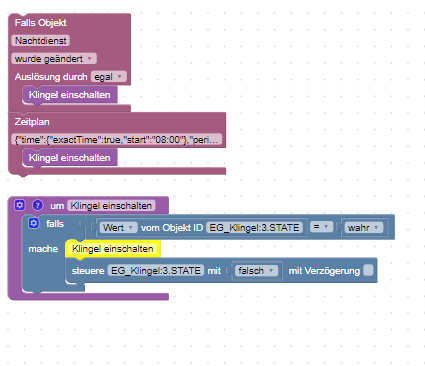Viewport: 425px width, 366px height.
Task: Click the function name field 'Klingel einschalten'
Action: 111,206
